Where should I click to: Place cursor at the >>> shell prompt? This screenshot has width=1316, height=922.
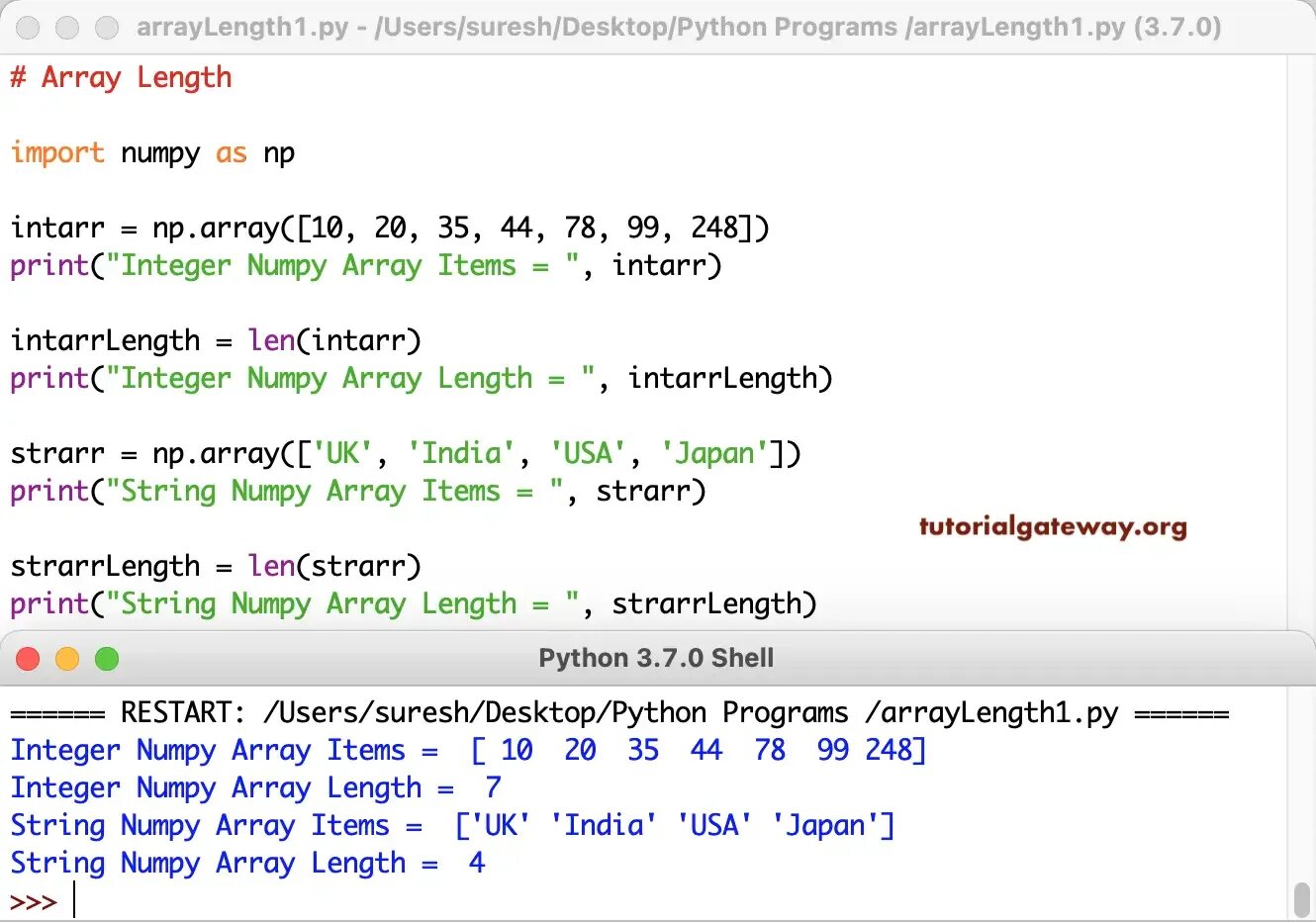coord(34,902)
